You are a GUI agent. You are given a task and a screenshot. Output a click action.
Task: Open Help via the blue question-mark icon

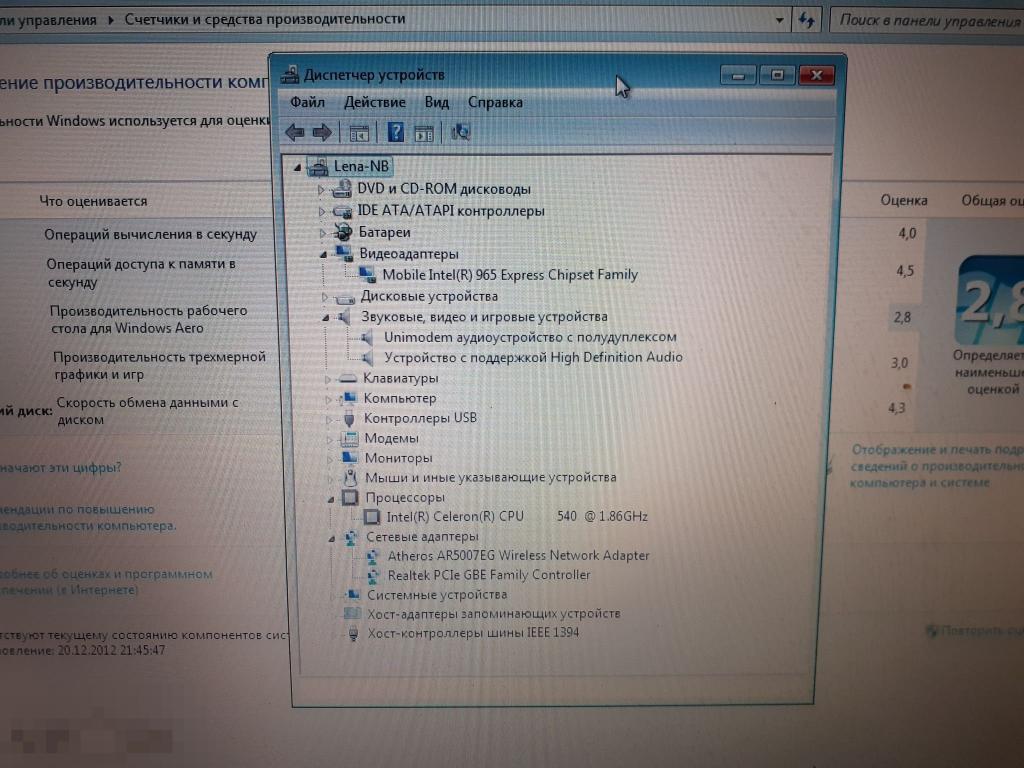[x=395, y=133]
